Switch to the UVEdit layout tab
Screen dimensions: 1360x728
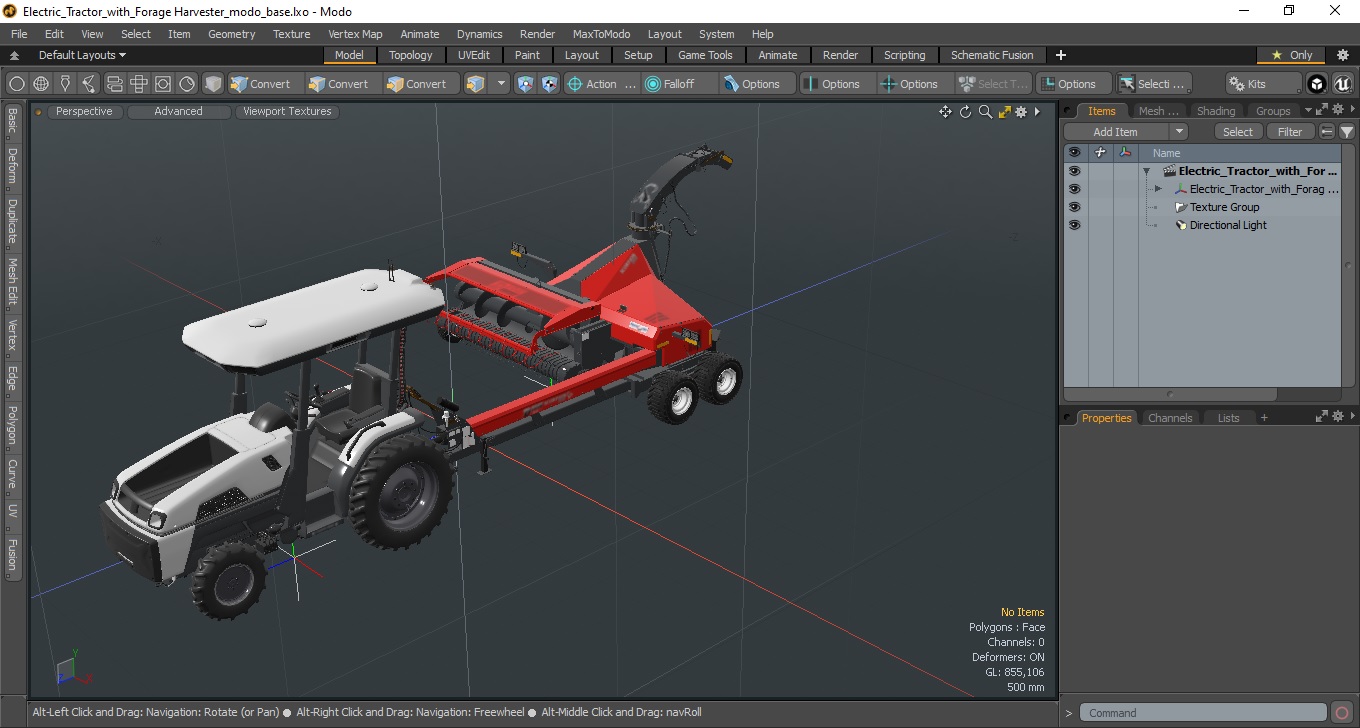pyautogui.click(x=474, y=55)
